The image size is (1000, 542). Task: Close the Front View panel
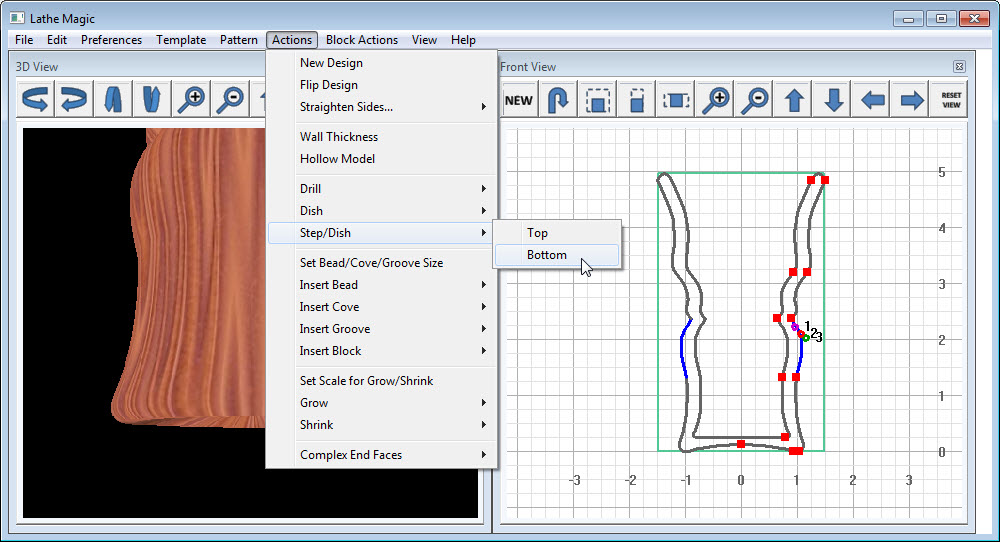pyautogui.click(x=959, y=67)
